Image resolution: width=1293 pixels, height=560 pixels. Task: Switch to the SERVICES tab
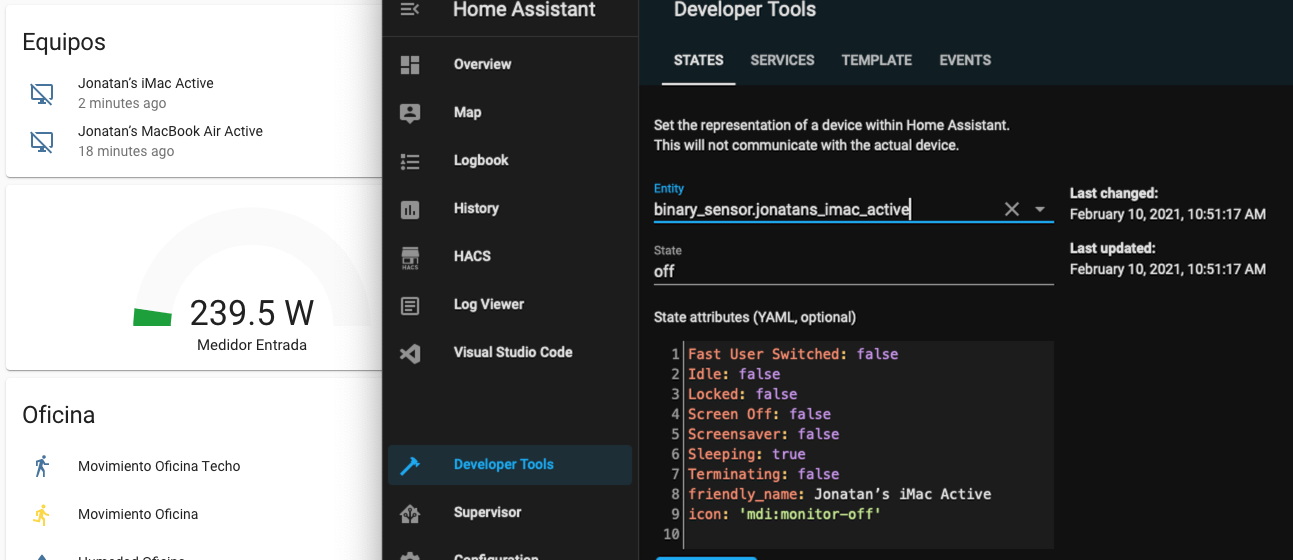click(782, 60)
